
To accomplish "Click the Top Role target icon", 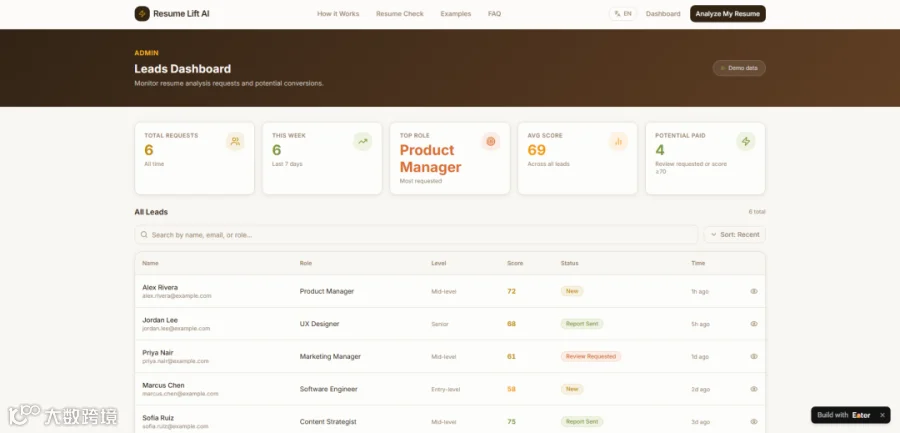I will (491, 141).
